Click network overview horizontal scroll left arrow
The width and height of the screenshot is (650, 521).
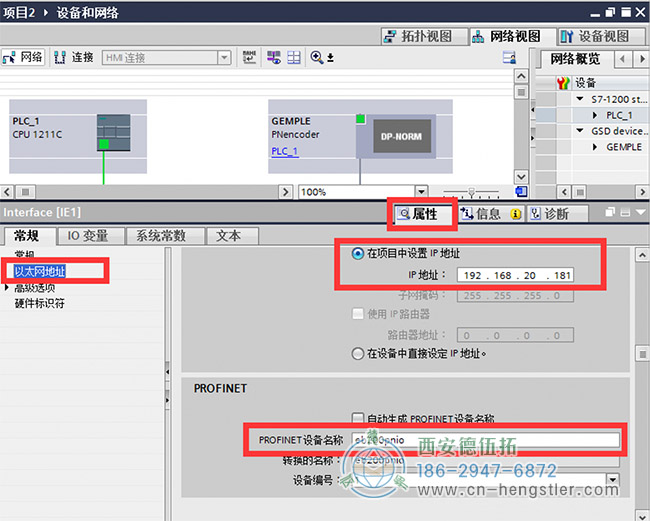pos(564,192)
